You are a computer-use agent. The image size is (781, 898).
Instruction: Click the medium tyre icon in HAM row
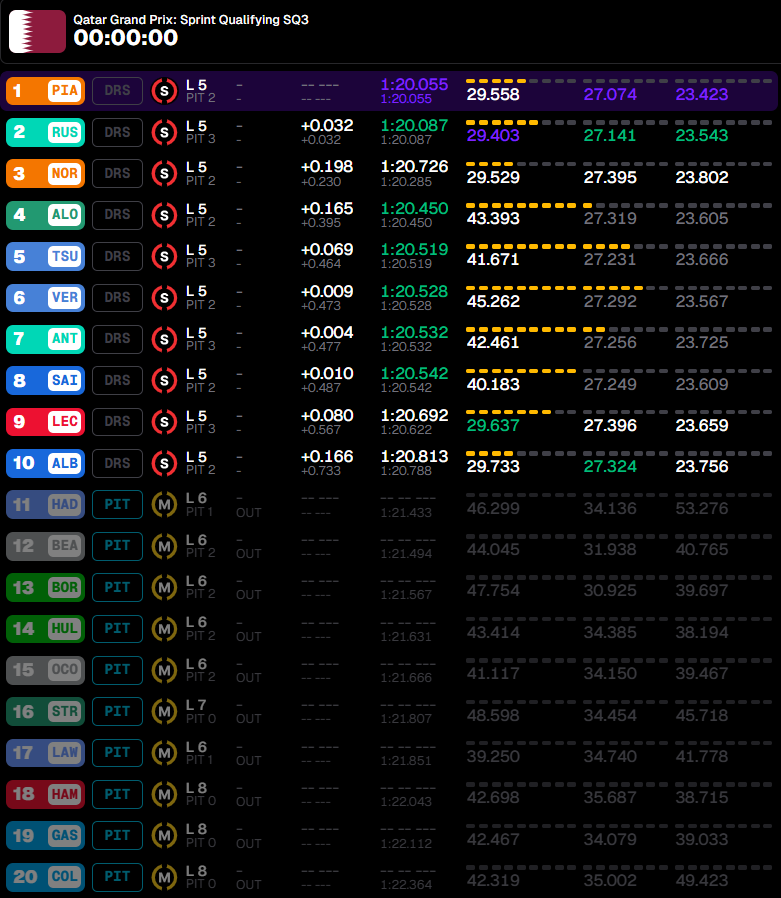(x=164, y=794)
